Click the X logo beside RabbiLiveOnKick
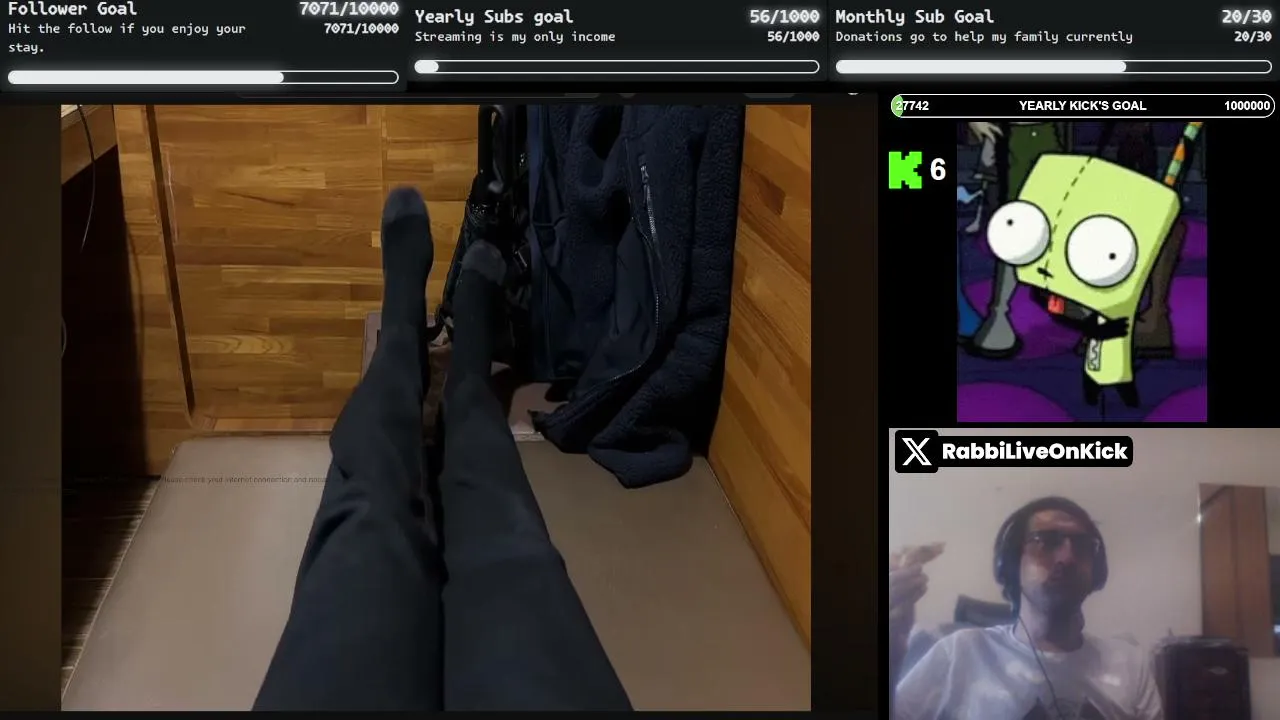Screen dimensions: 1280x720 point(916,452)
